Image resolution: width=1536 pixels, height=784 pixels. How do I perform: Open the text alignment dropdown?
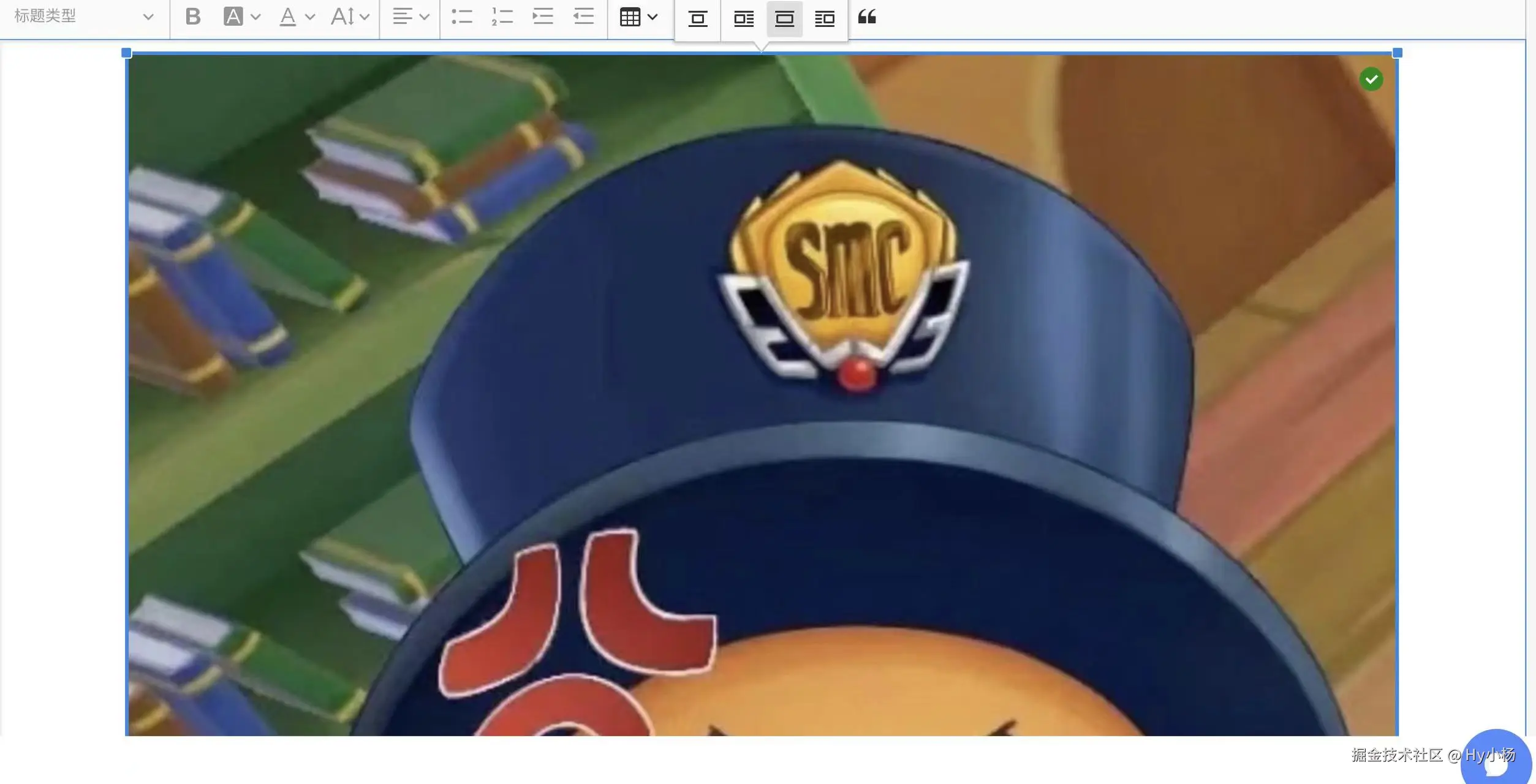pyautogui.click(x=409, y=17)
